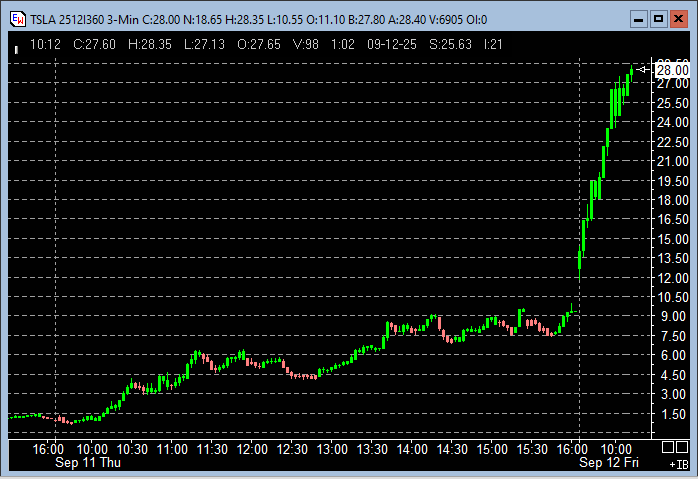Viewport: 698px width, 479px height.
Task: Click the 10:30 time axis label
Action: tap(132, 449)
